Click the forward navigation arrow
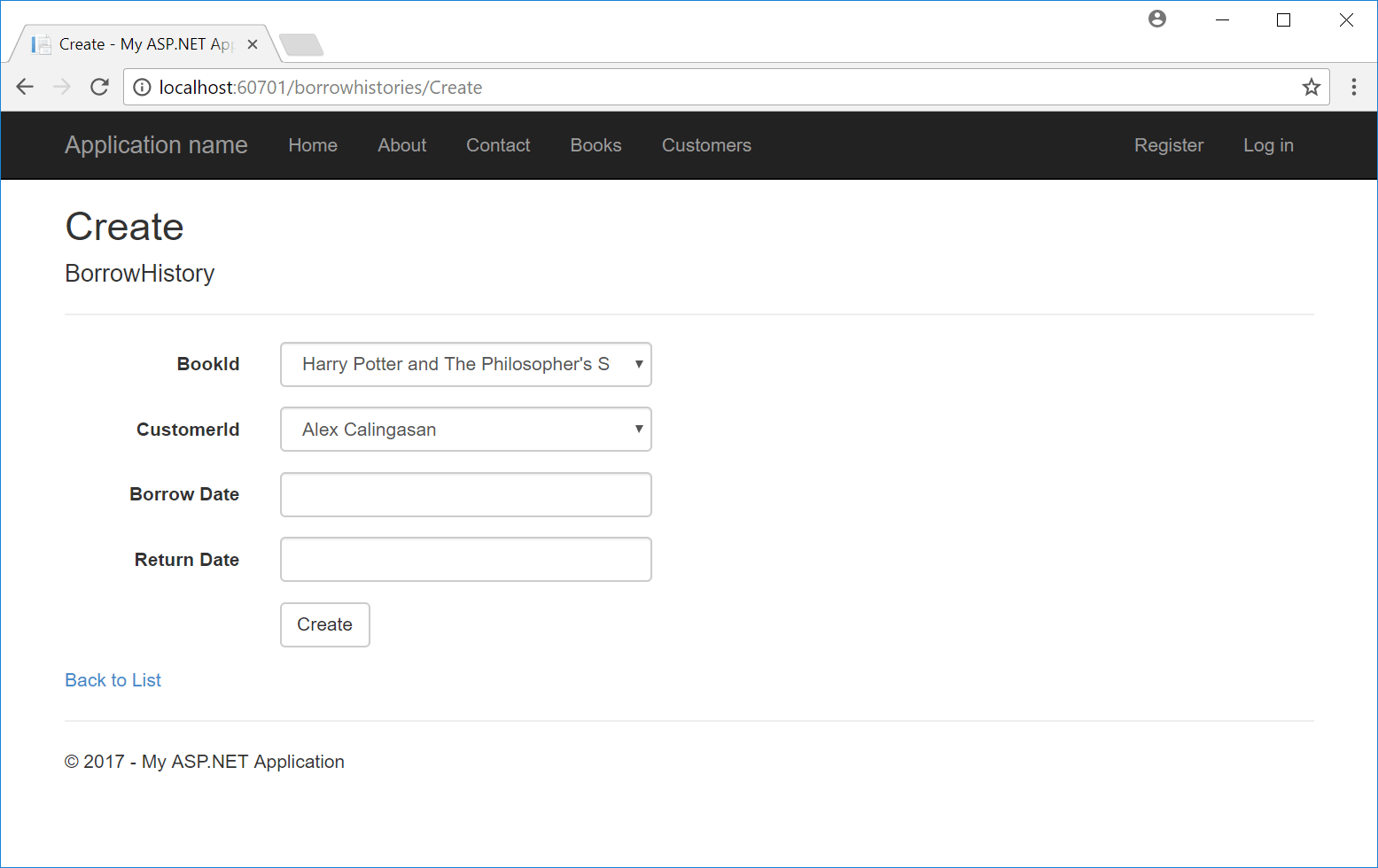Screen dimensions: 1378x868 62,87
